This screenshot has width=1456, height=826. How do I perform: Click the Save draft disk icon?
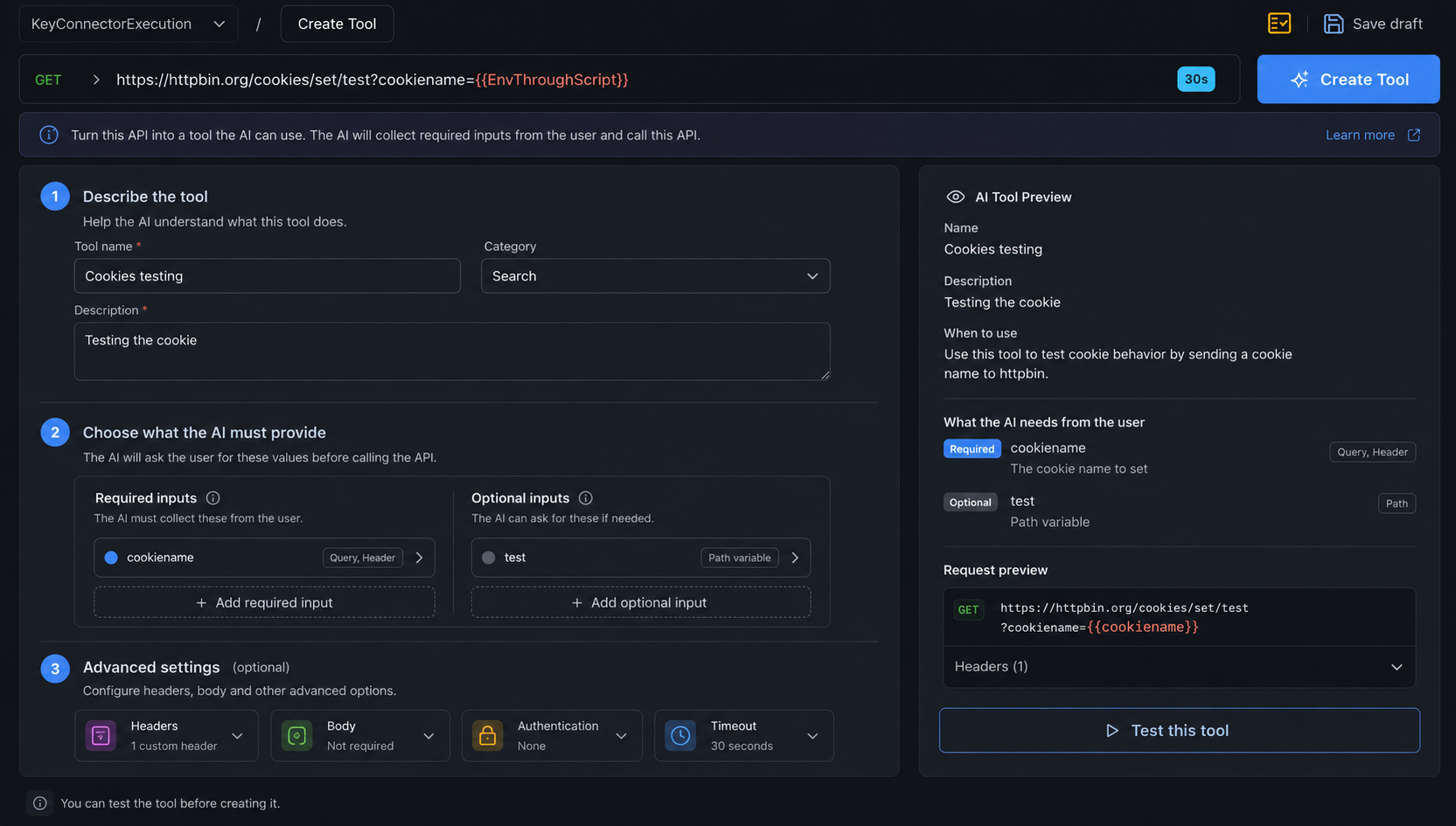click(1333, 24)
